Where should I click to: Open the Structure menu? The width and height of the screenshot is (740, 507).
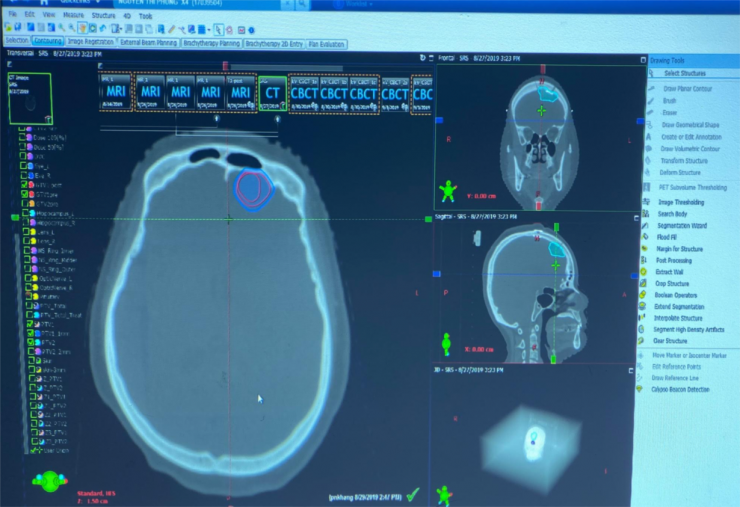pyautogui.click(x=103, y=17)
